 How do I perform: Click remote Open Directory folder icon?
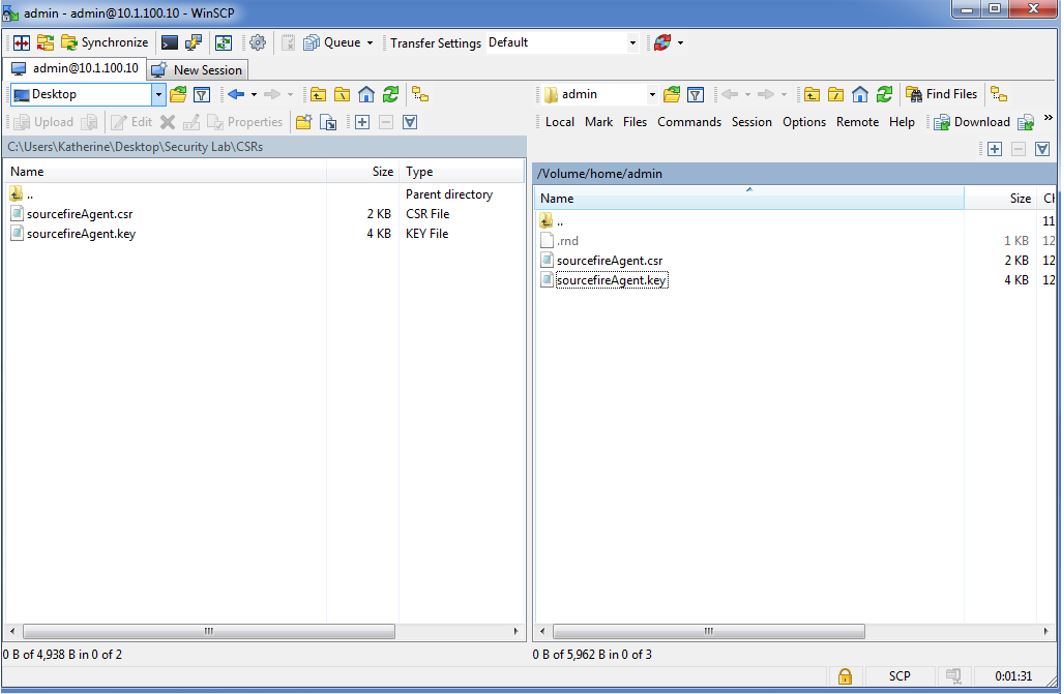click(672, 94)
